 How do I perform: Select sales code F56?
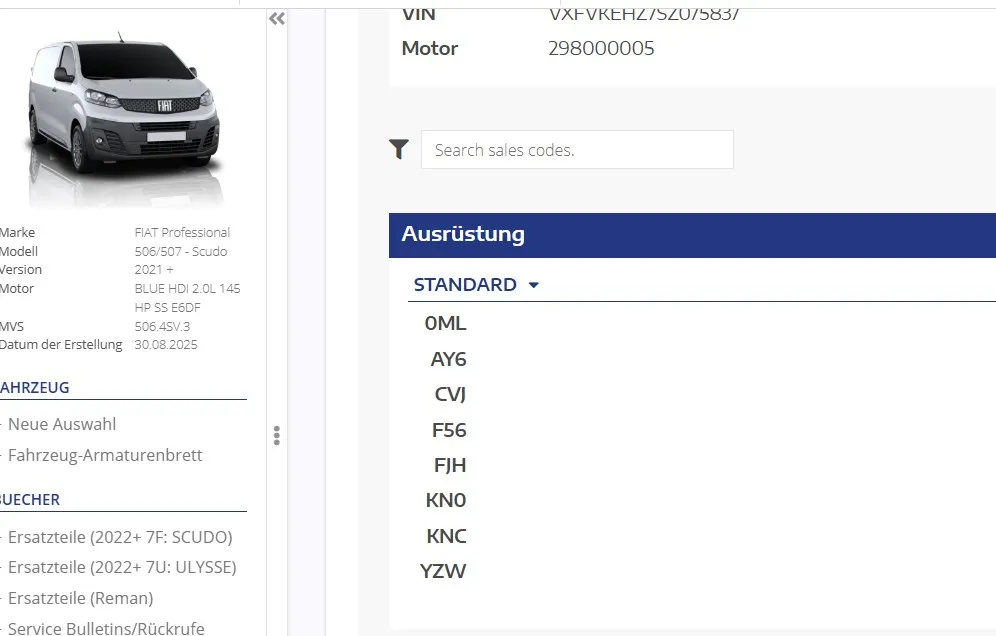(449, 430)
